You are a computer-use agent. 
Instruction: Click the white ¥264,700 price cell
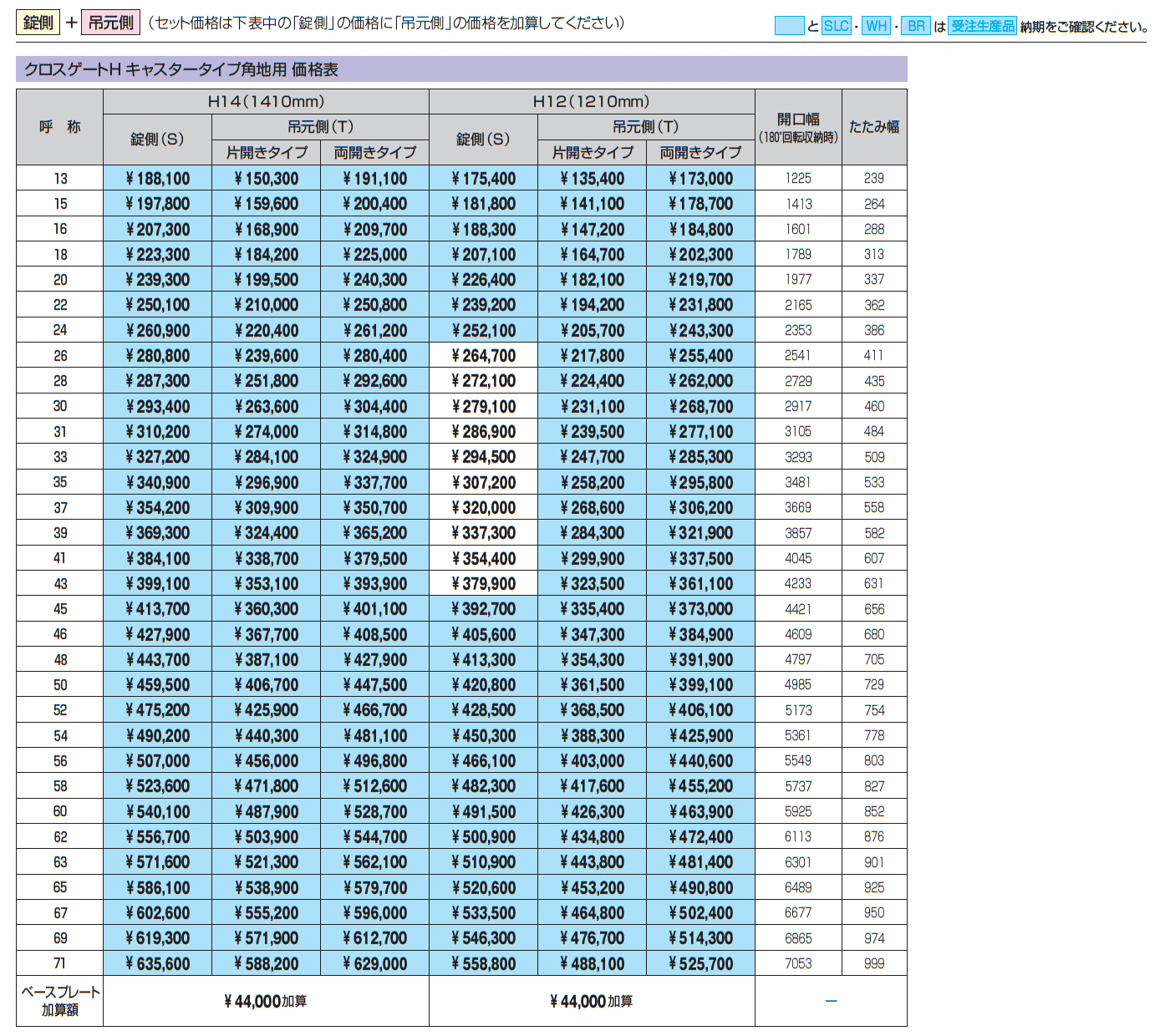pos(483,356)
